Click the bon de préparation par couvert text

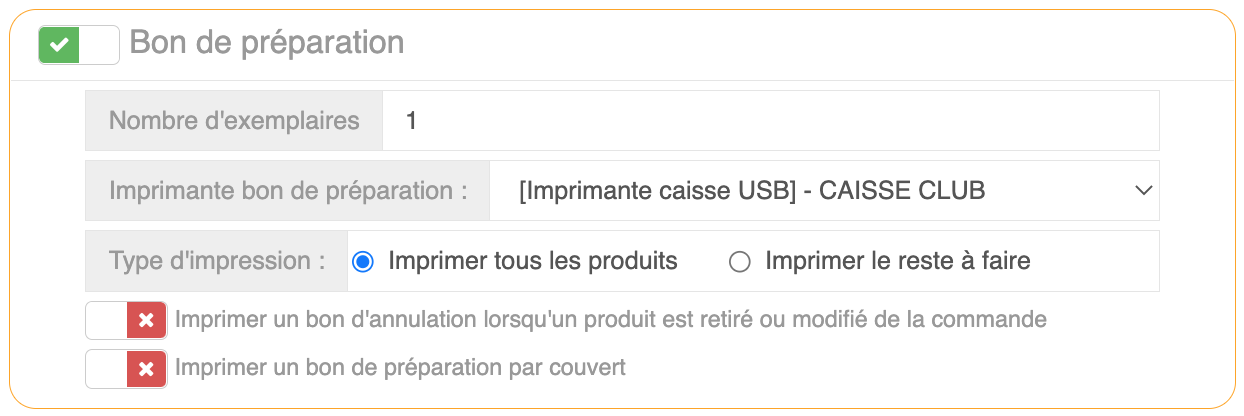coord(400,368)
